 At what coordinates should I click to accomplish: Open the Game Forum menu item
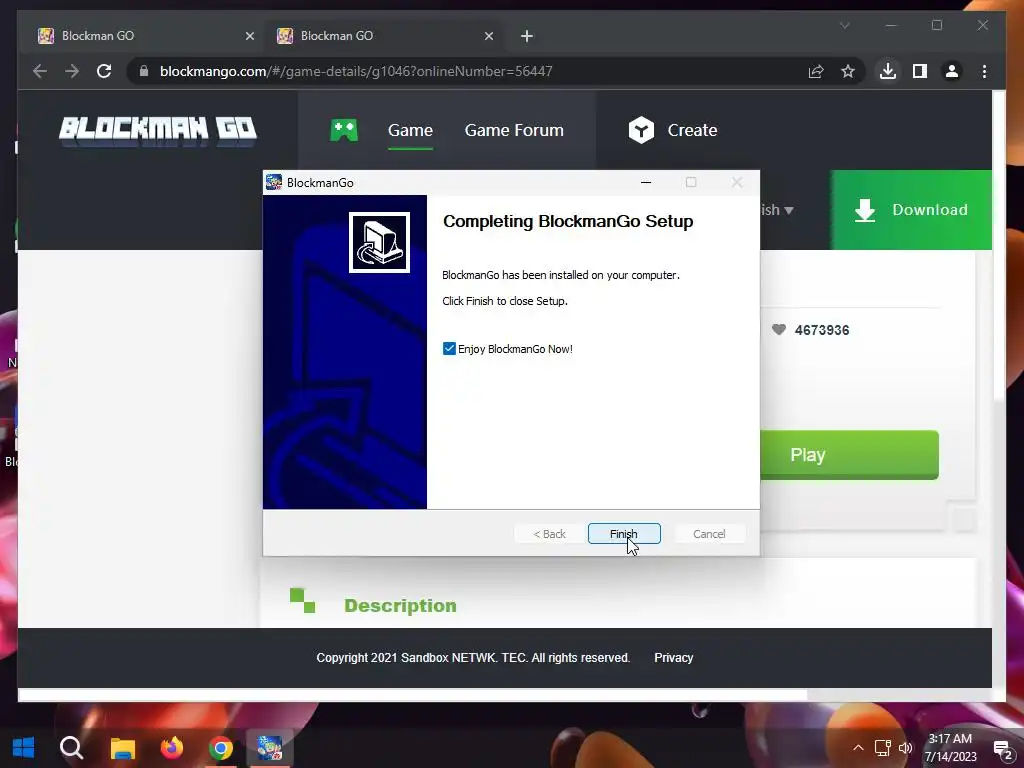(x=514, y=130)
